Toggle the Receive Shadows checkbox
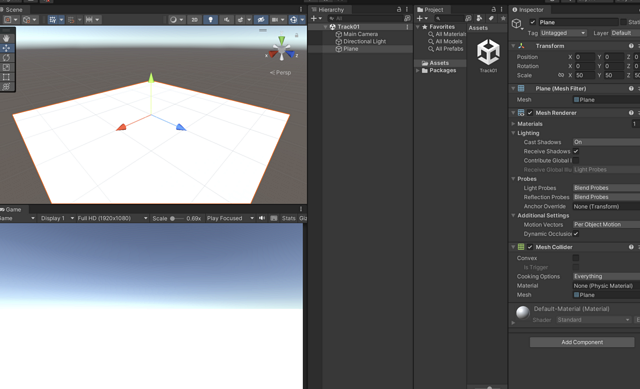640x389 pixels. [x=576, y=151]
